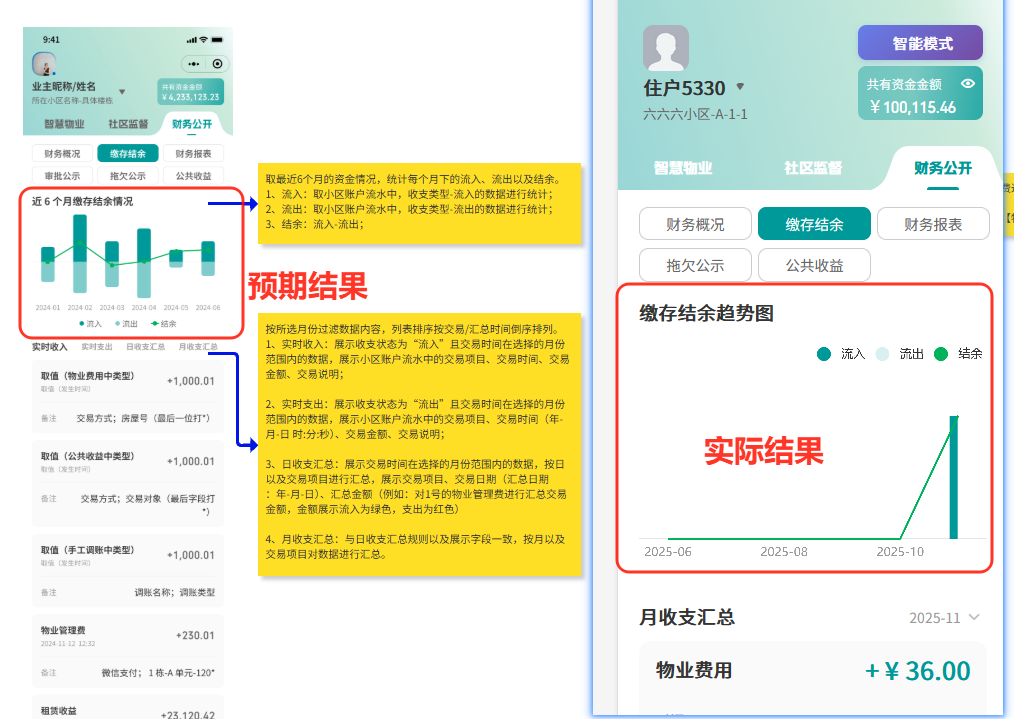The image size is (1014, 719).
Task: Toggle 流入 in the trend chart legend
Action: [x=835, y=354]
